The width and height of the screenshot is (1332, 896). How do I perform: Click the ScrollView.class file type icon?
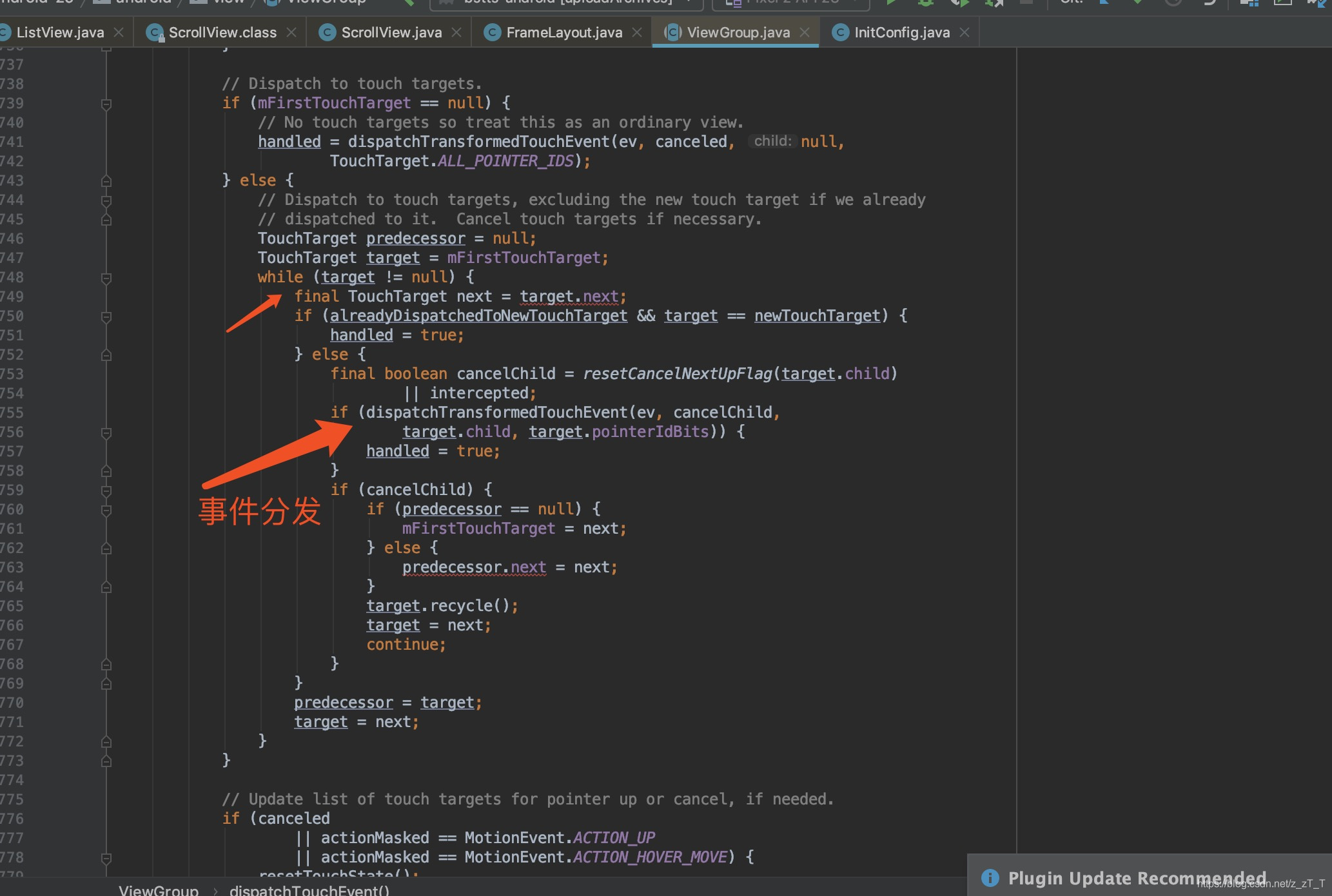(155, 32)
